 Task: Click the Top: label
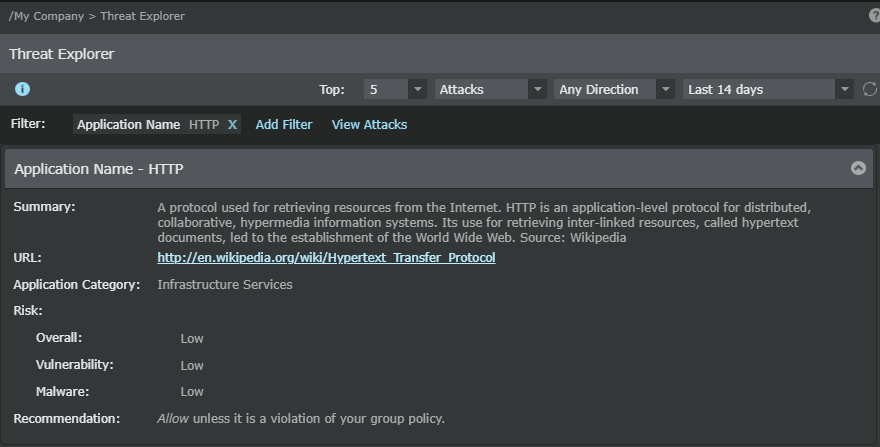[x=332, y=90]
